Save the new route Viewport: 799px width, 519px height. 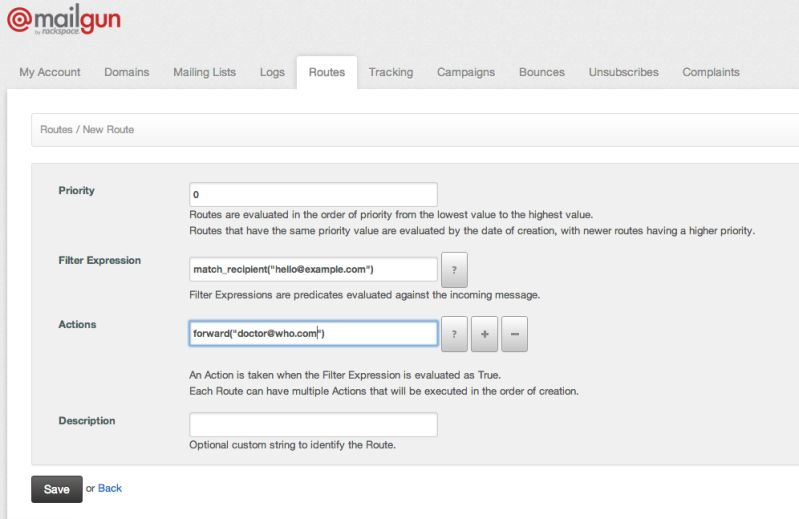pyautogui.click(x=57, y=489)
